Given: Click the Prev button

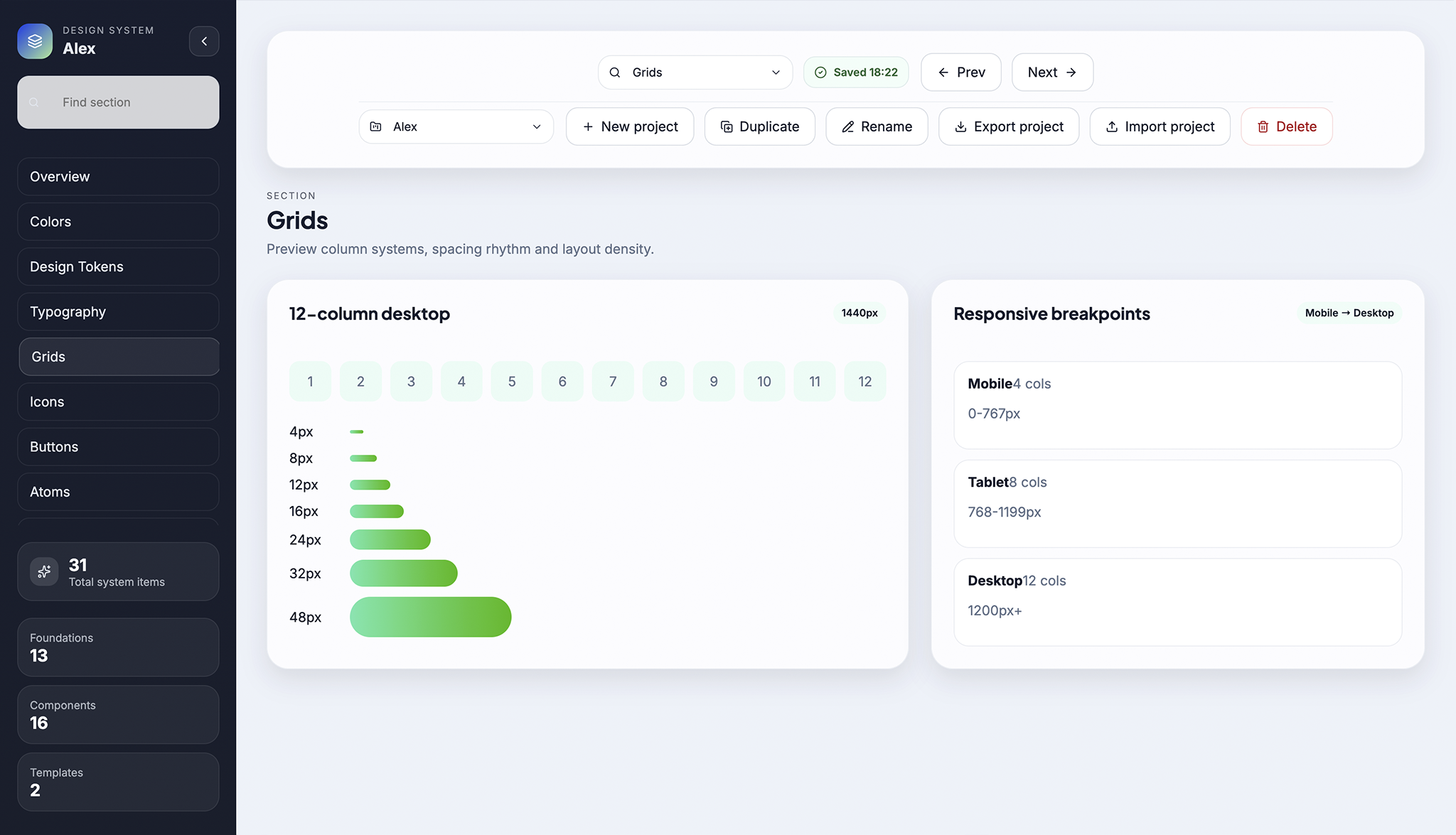Looking at the screenshot, I should tap(960, 72).
